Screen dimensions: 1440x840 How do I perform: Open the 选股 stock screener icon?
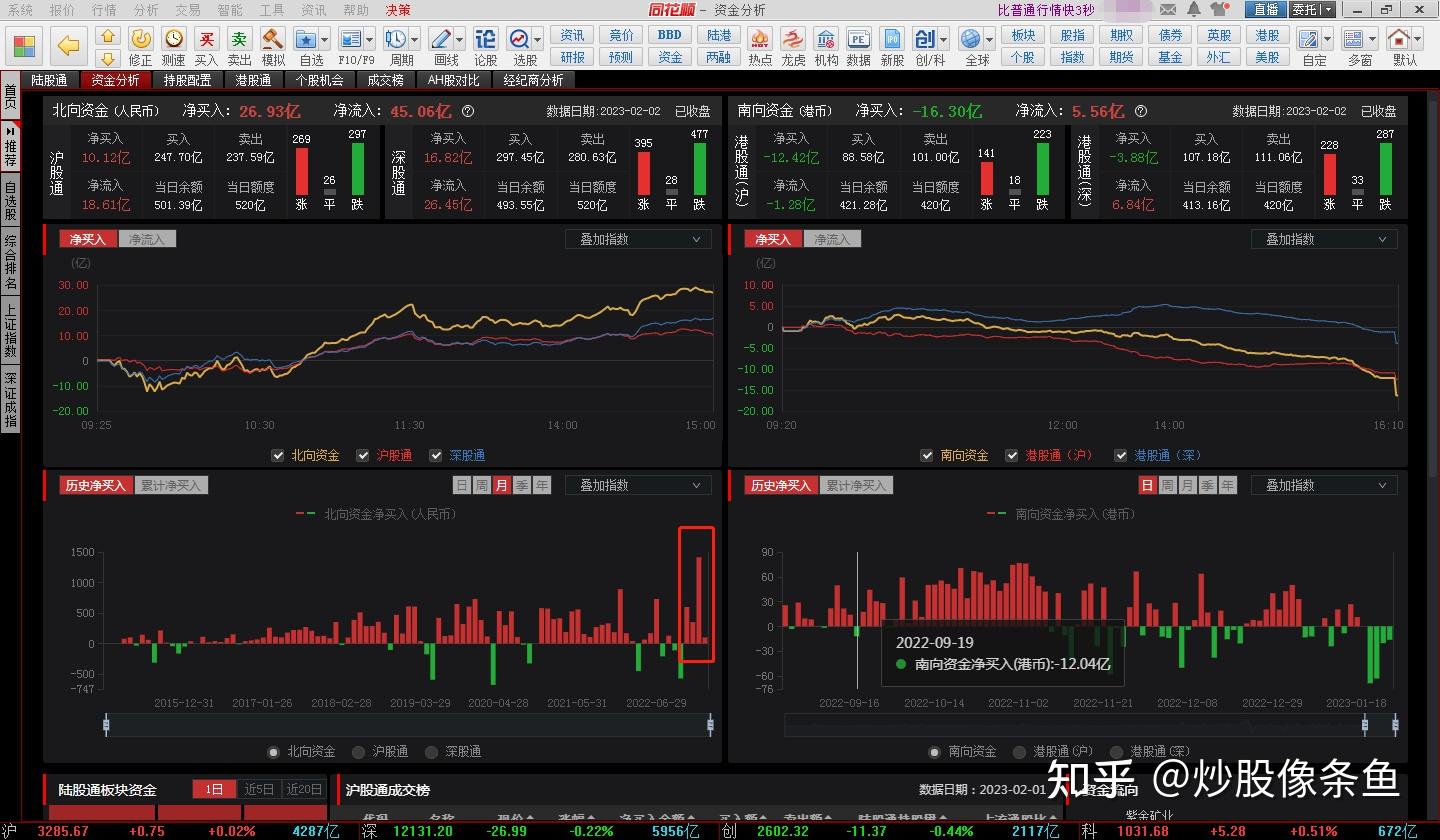(x=520, y=39)
